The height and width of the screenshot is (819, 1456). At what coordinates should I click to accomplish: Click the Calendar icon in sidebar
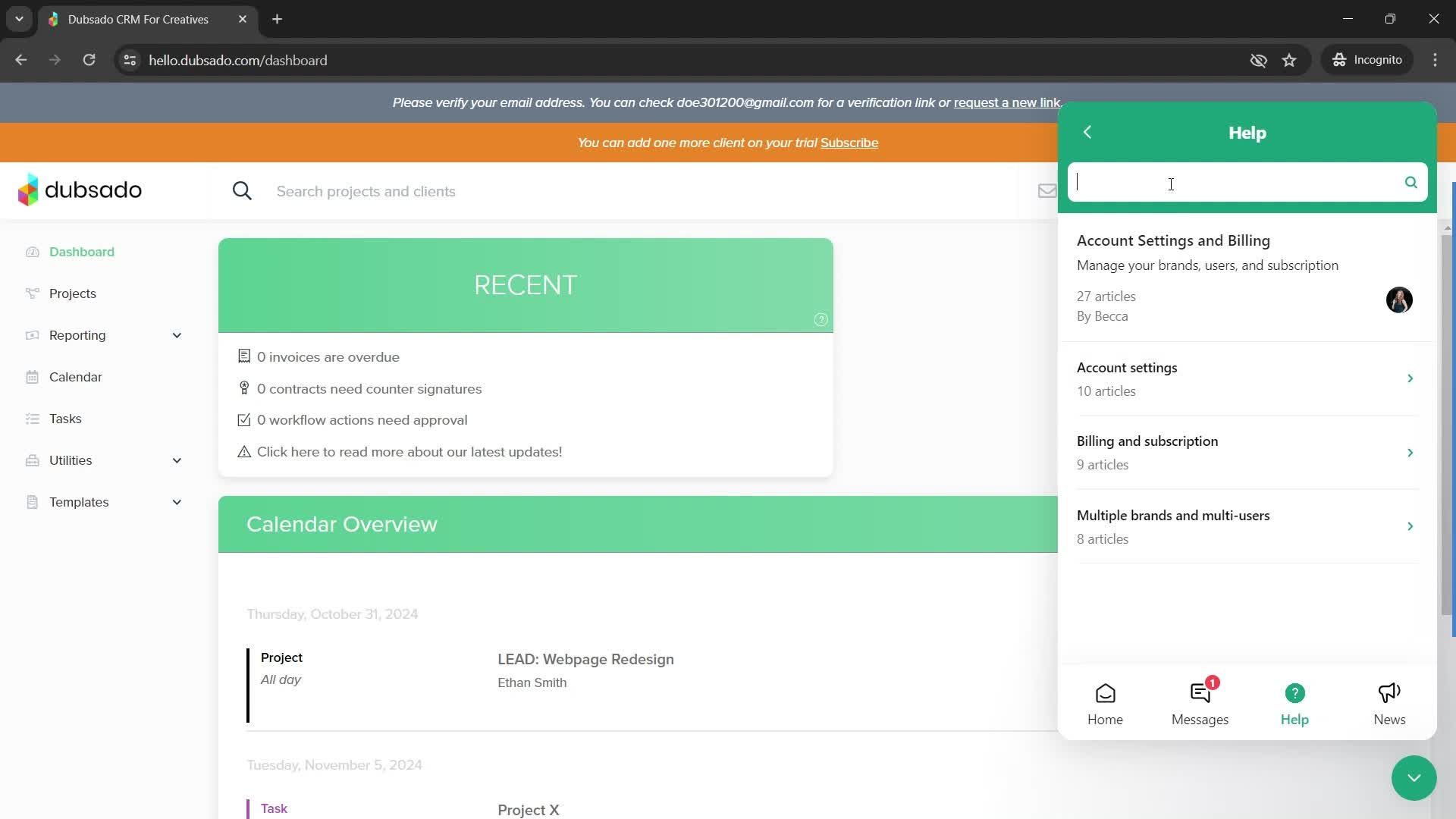32,377
